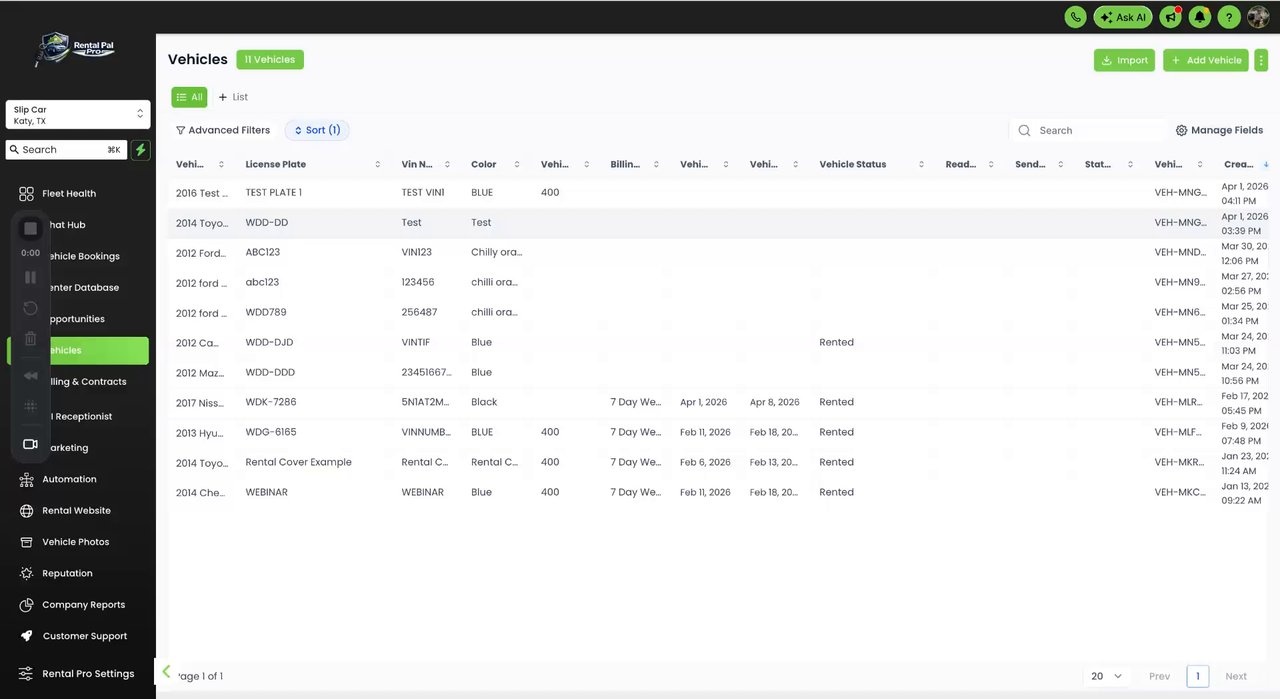
Task: Click the Chilly ora... color cell
Action: [x=496, y=252]
